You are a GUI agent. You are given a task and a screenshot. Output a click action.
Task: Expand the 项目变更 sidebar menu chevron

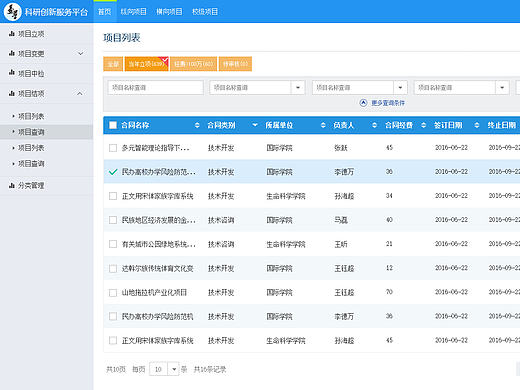[80, 53]
